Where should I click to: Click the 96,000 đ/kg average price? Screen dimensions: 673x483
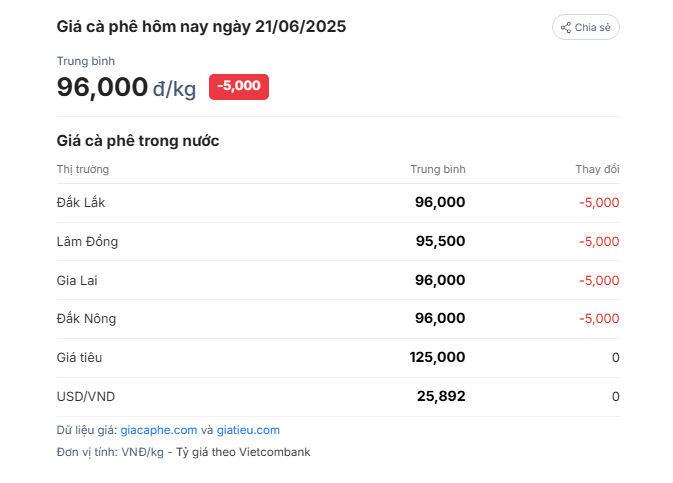(x=126, y=87)
